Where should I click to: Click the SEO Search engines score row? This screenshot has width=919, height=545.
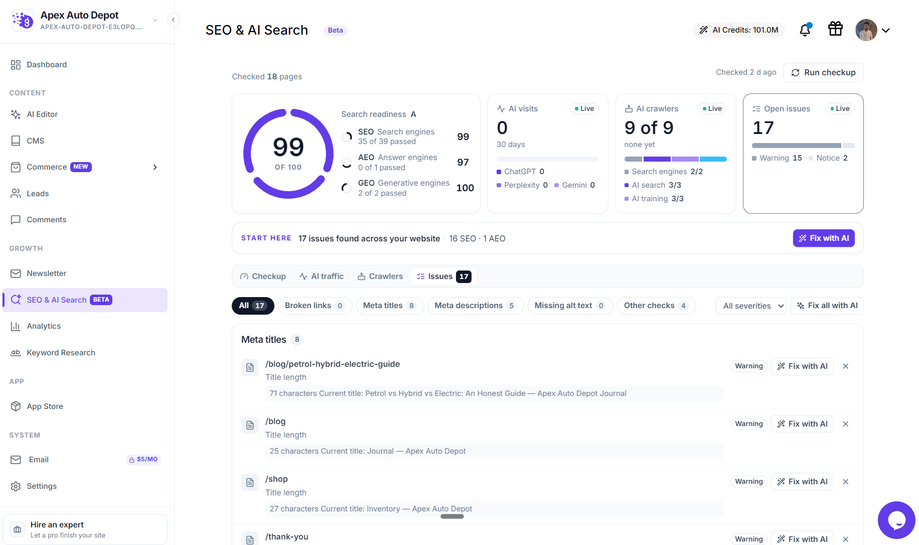pyautogui.click(x=408, y=137)
